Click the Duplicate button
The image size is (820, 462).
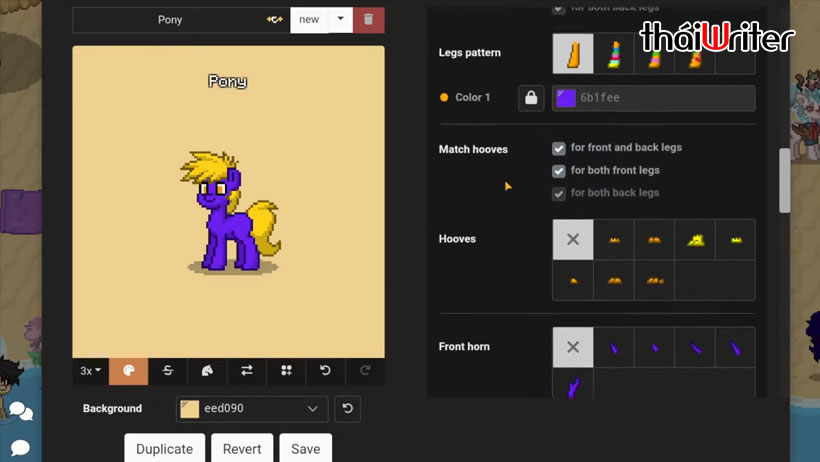(165, 448)
